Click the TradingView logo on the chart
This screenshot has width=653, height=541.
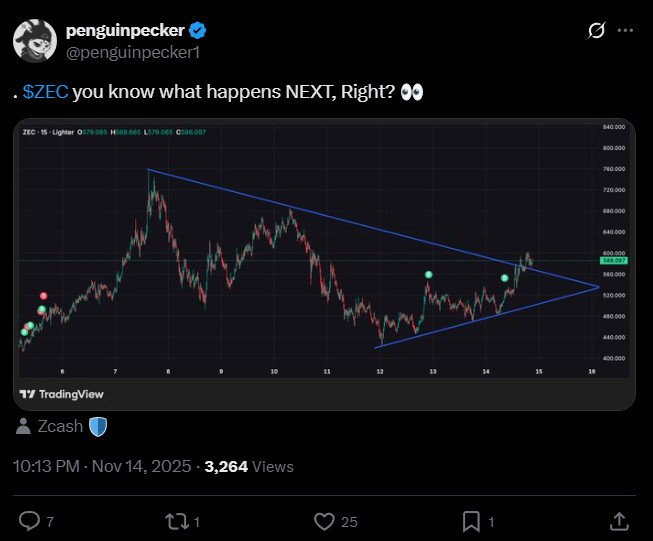pos(62,393)
